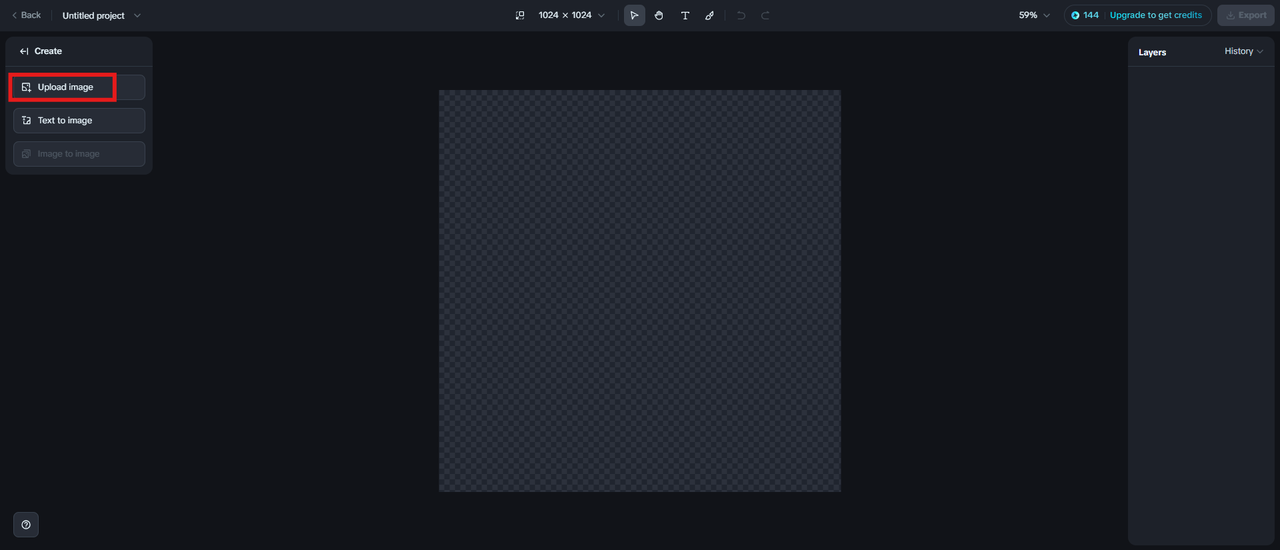Screen dimensions: 1280x550
Task: Click Upgrade to get credits
Action: pos(1156,15)
